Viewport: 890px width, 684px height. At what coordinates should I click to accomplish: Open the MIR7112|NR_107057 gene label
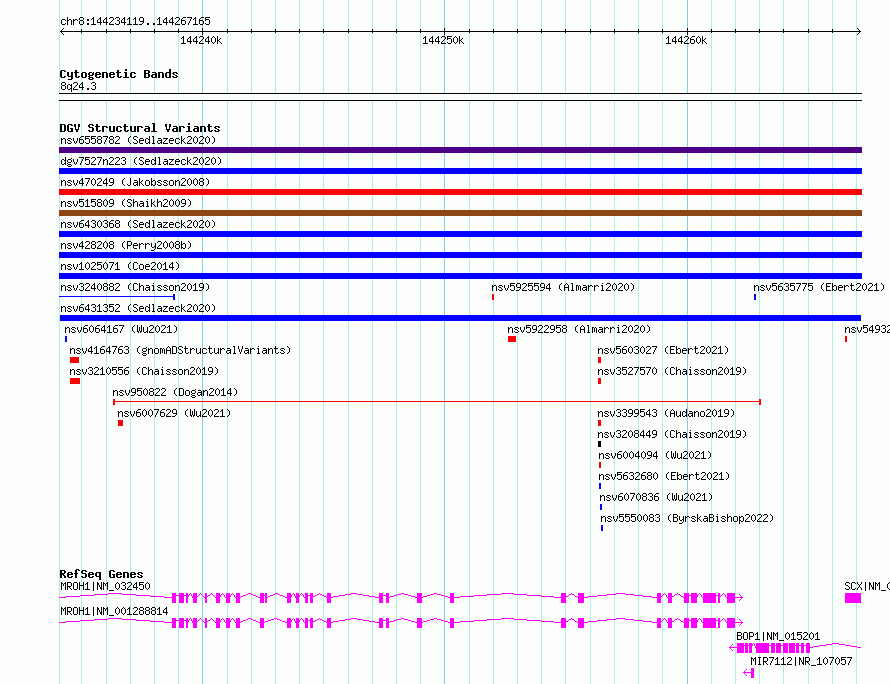point(801,661)
